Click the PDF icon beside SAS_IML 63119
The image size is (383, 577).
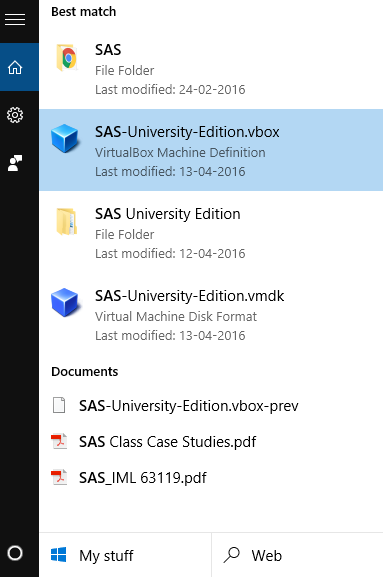[59, 478]
